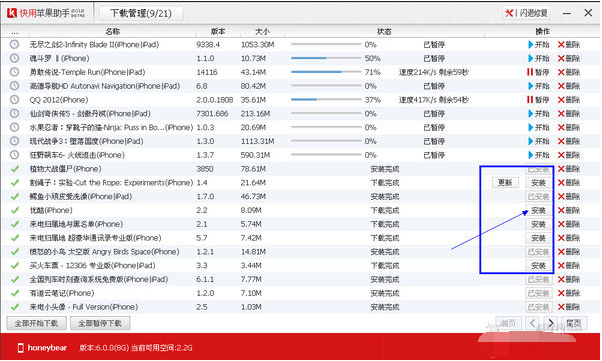This screenshot has height=361, width=602.
Task: Click the 快用苹果助手 logo
Action: pyautogui.click(x=46, y=13)
